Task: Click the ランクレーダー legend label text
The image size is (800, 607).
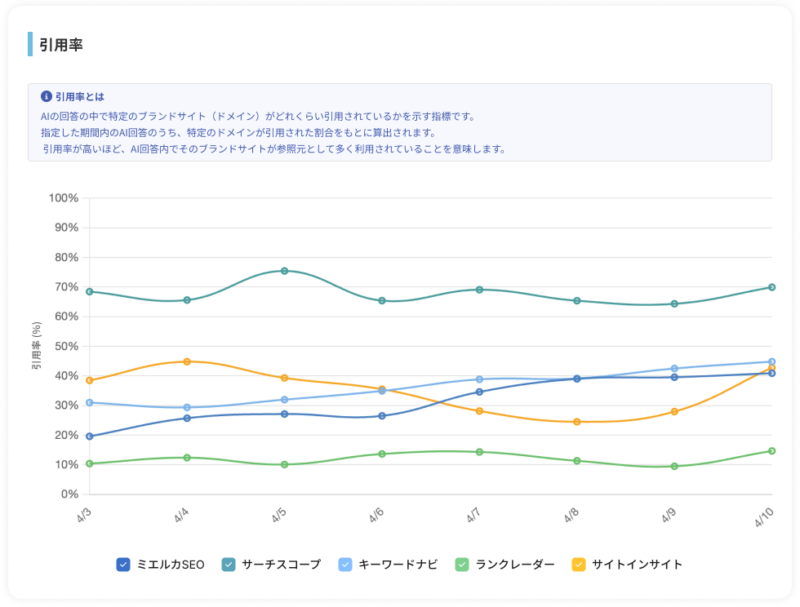Action: click(x=514, y=565)
